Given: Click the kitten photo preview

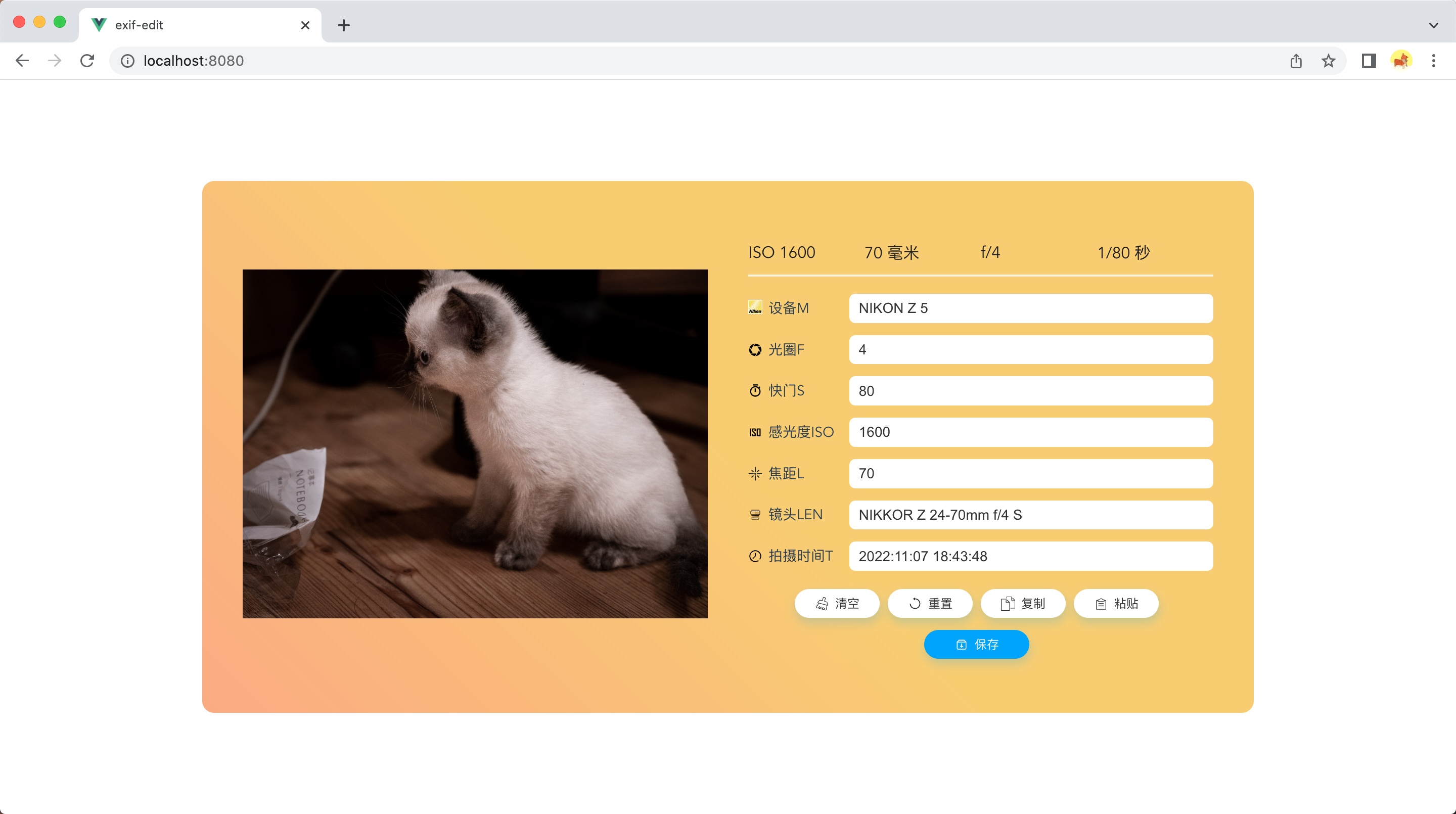Looking at the screenshot, I should [x=475, y=444].
